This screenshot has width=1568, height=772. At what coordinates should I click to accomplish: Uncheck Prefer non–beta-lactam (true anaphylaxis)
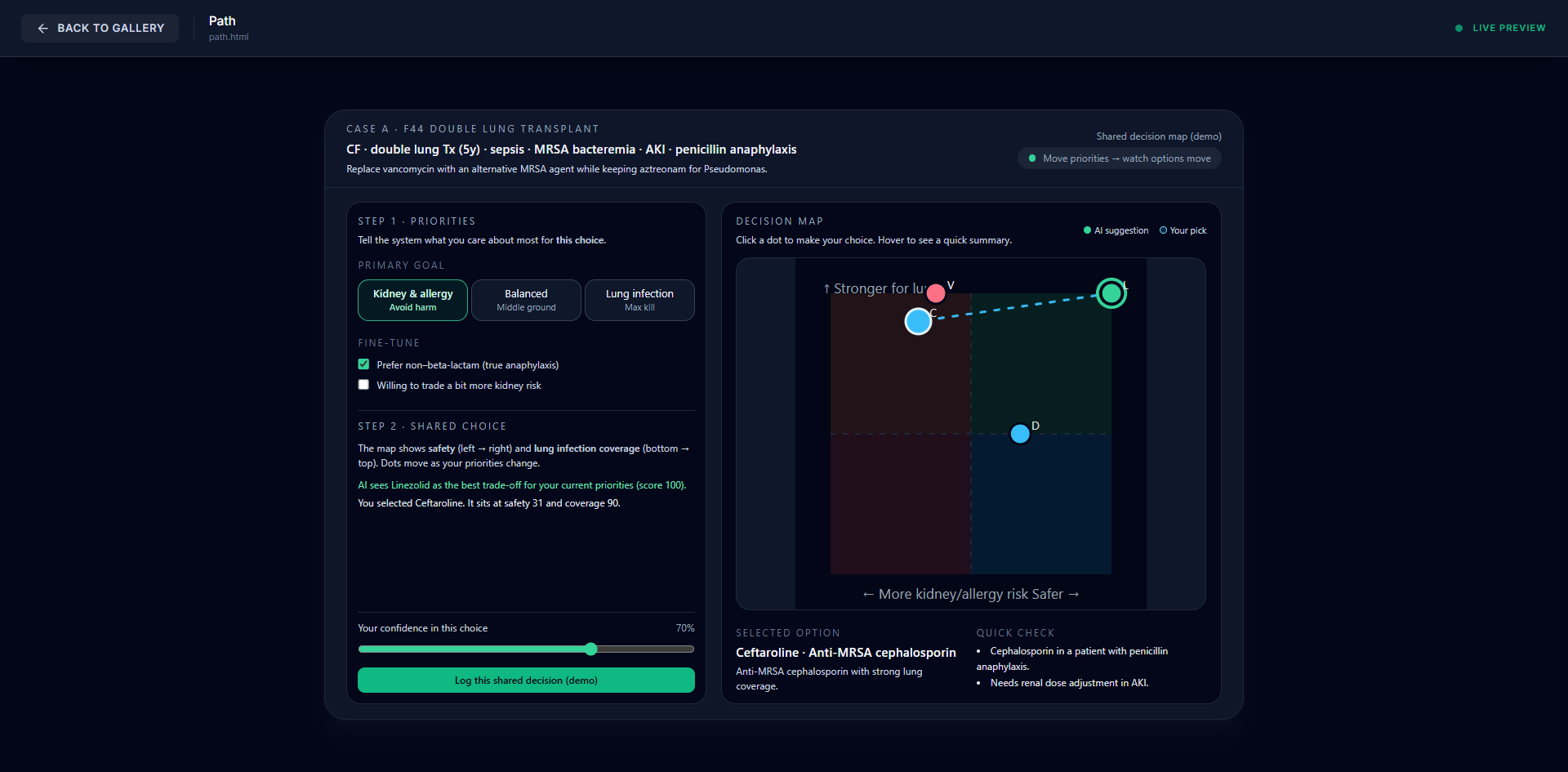pos(363,364)
